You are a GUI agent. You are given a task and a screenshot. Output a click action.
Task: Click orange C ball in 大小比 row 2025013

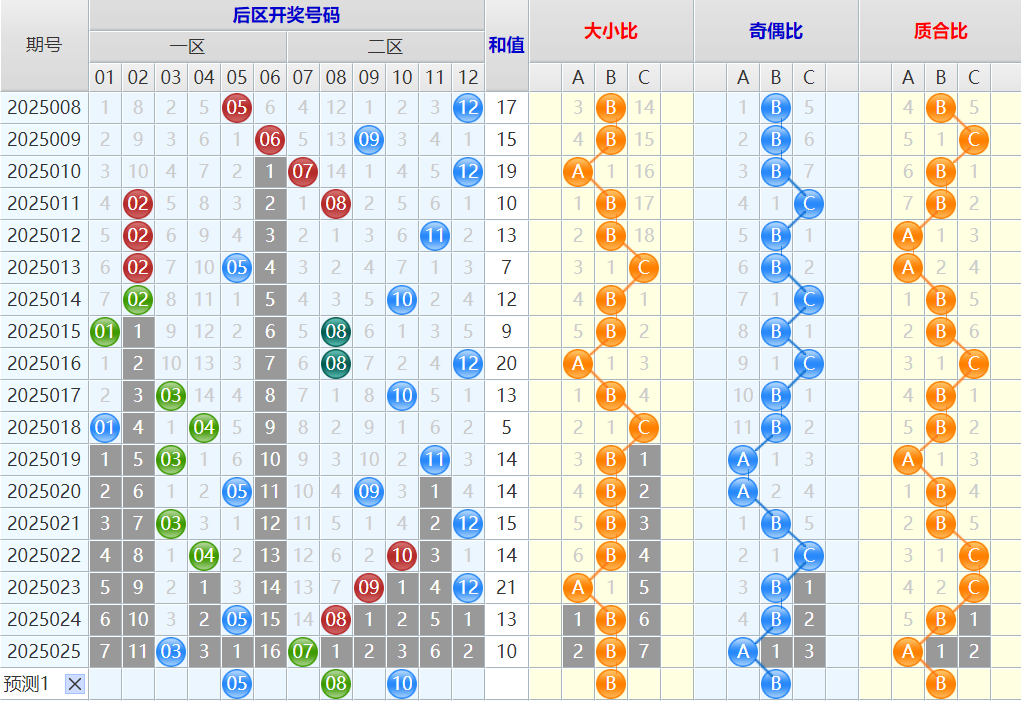[644, 268]
